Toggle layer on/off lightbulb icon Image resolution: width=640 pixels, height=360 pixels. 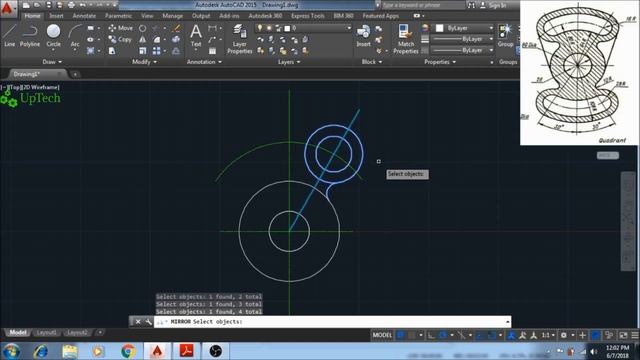260,28
